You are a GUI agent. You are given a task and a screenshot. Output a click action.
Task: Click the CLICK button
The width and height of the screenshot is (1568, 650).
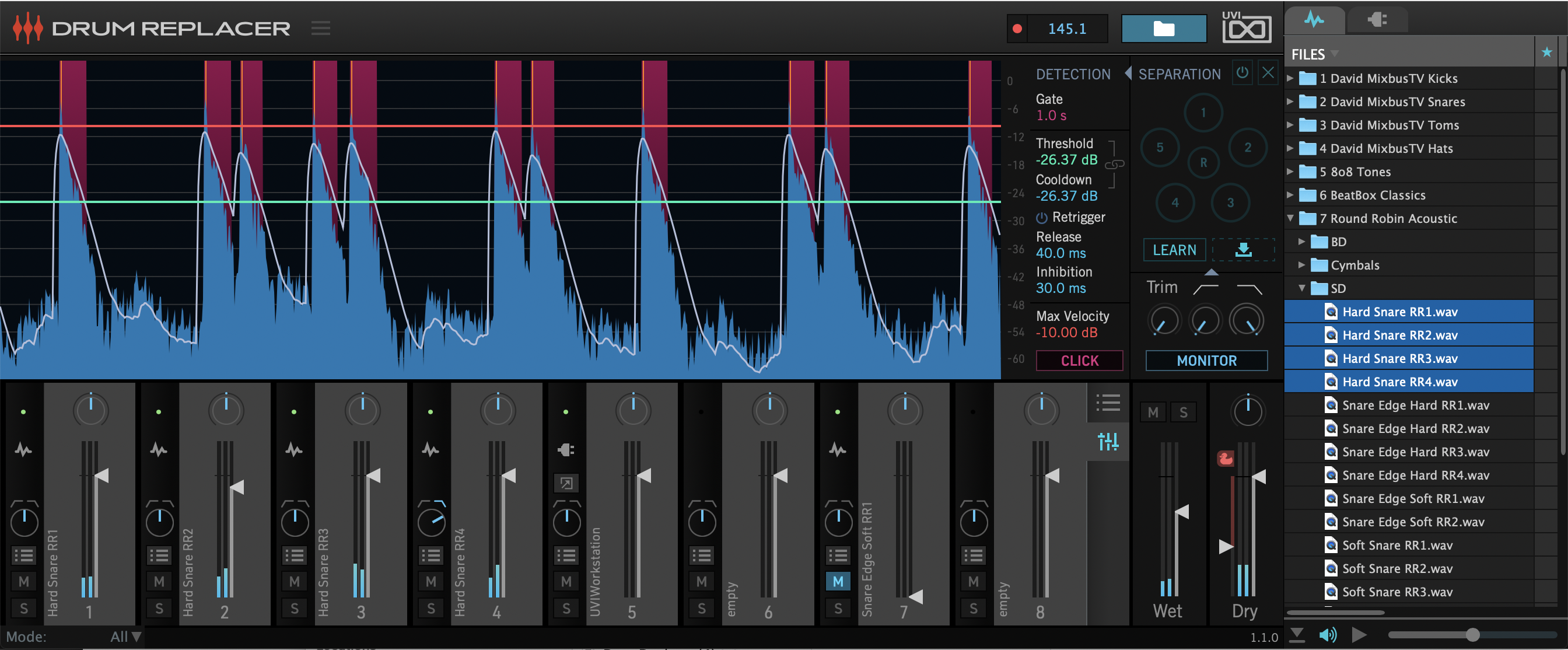[1079, 360]
